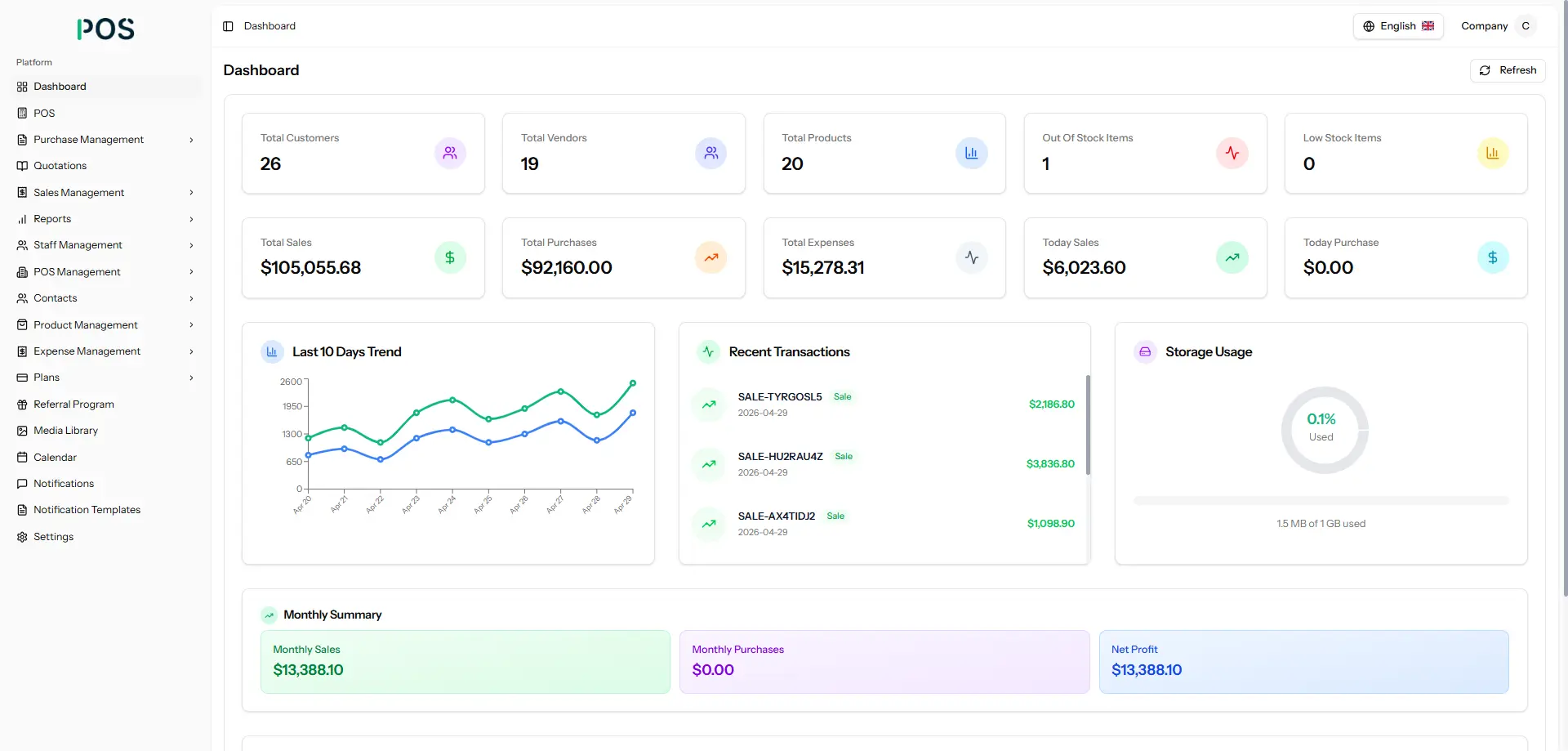Click the Low Stock Items chart icon
Image resolution: width=1568 pixels, height=751 pixels.
[1493, 153]
